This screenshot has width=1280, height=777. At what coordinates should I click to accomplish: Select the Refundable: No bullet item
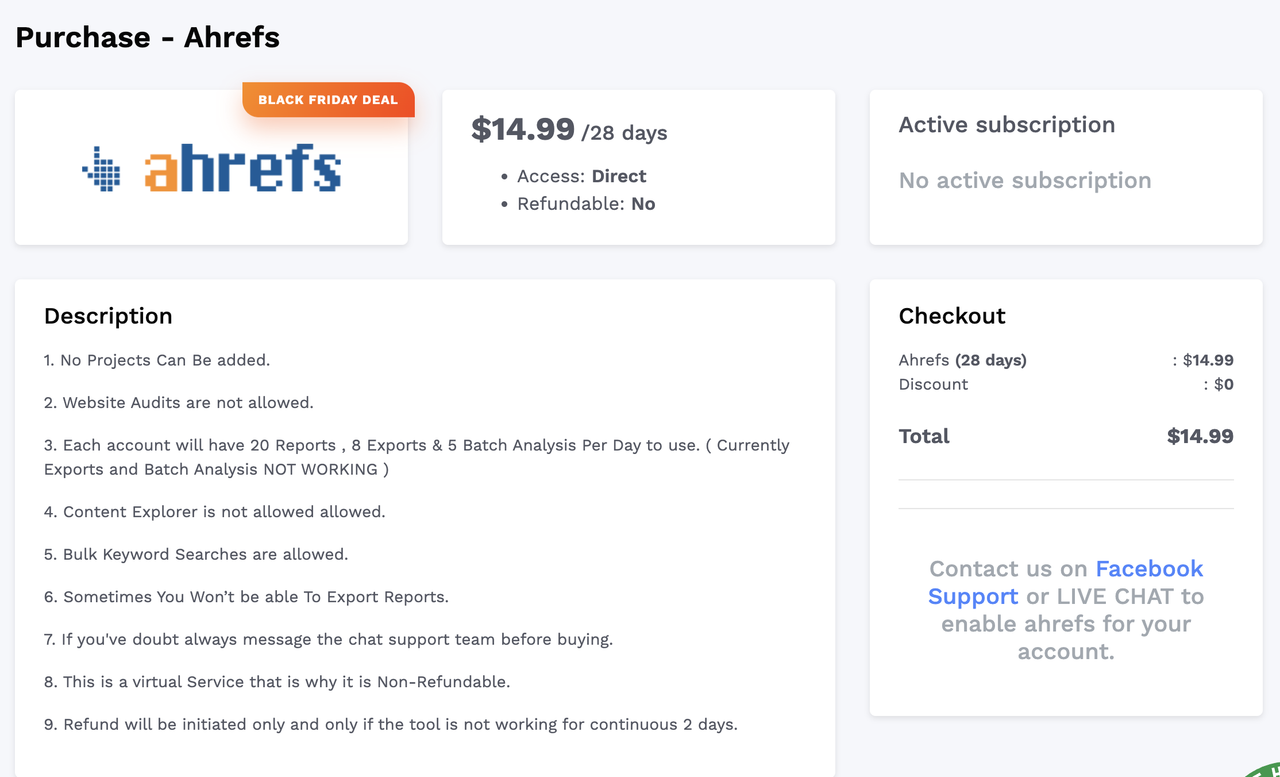pos(585,204)
